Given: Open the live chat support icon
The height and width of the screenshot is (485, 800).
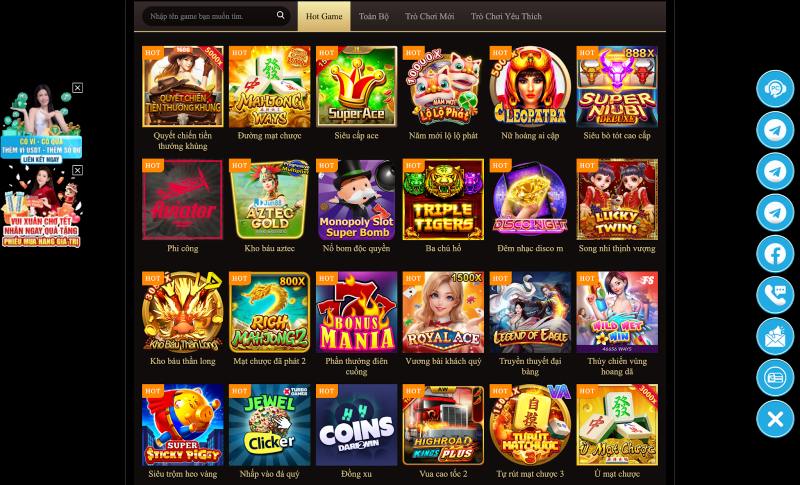Looking at the screenshot, I should (x=775, y=89).
